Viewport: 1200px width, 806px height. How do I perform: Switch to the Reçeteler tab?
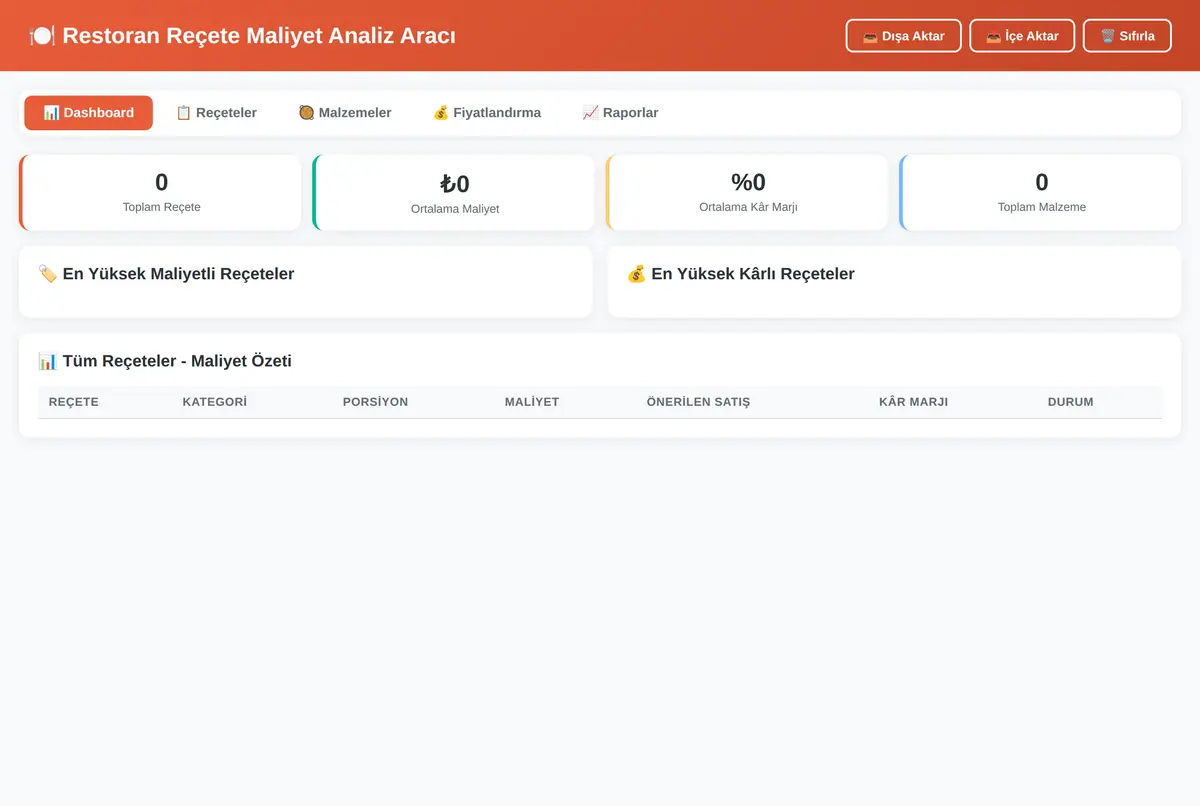coord(216,113)
